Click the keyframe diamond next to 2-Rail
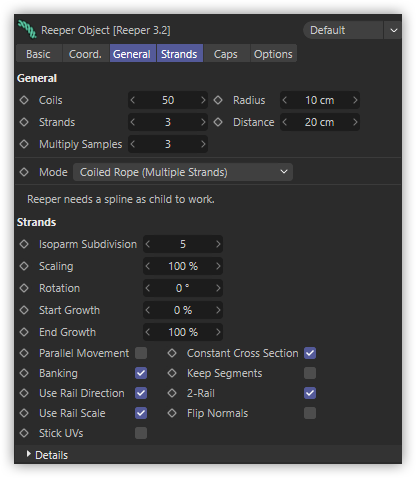 pos(172,393)
